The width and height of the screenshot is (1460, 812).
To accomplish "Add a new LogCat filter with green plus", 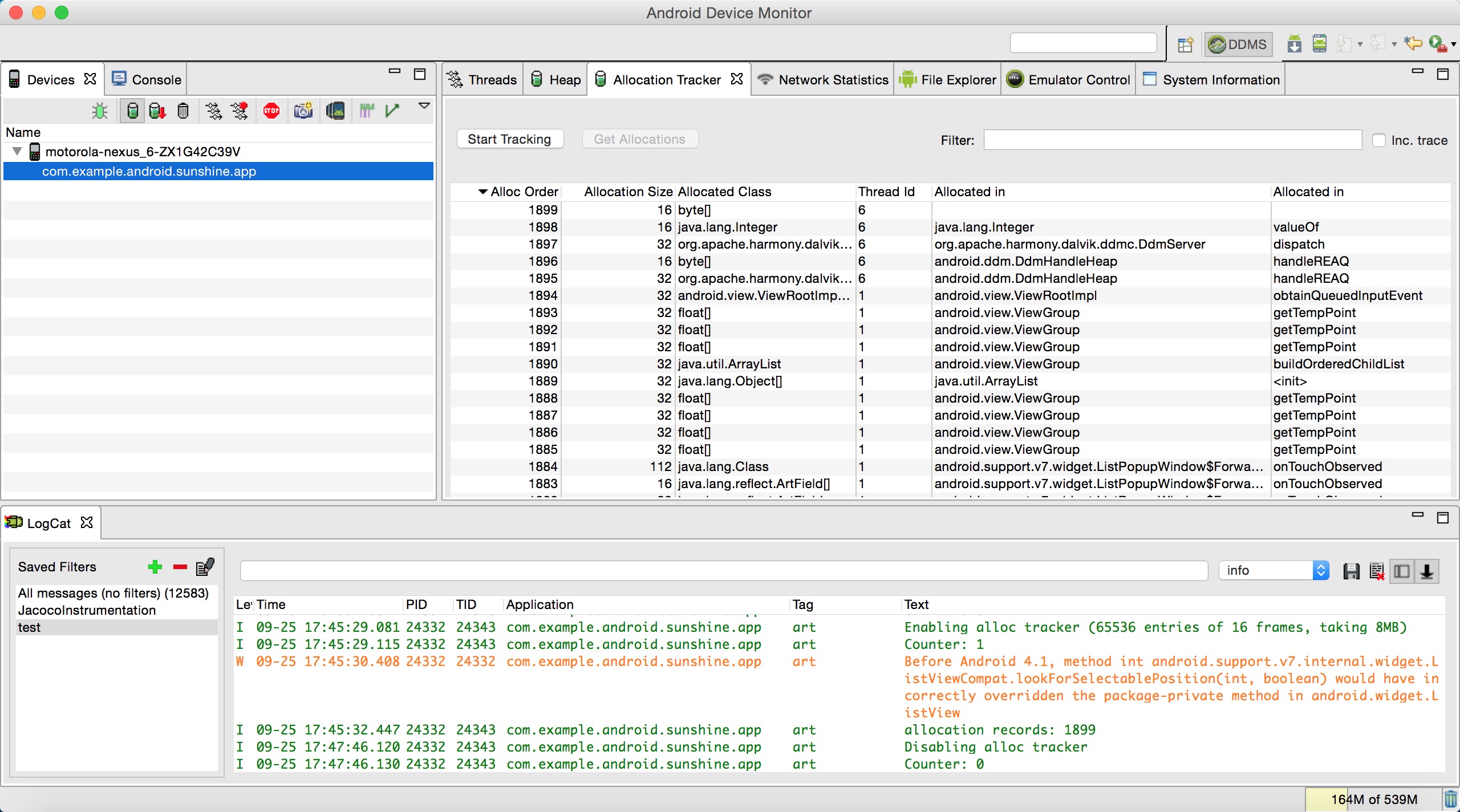I will 155,567.
